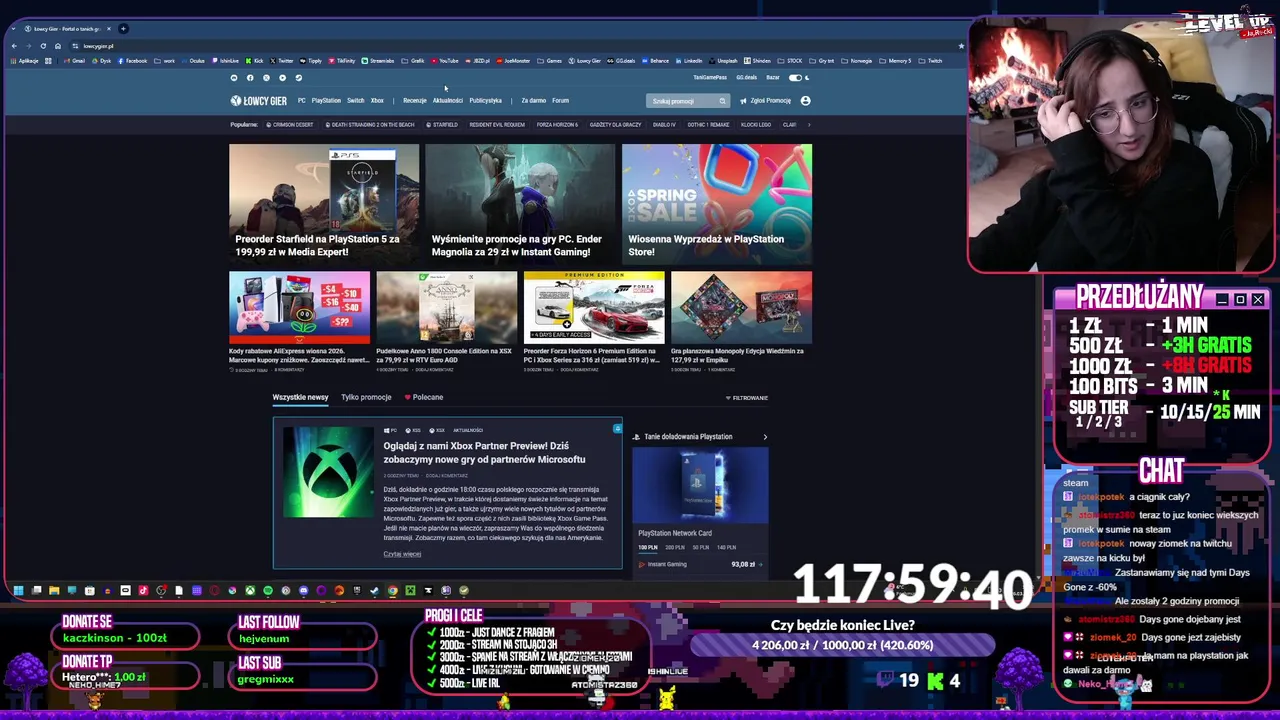Select the 100 PLN card value

point(648,547)
